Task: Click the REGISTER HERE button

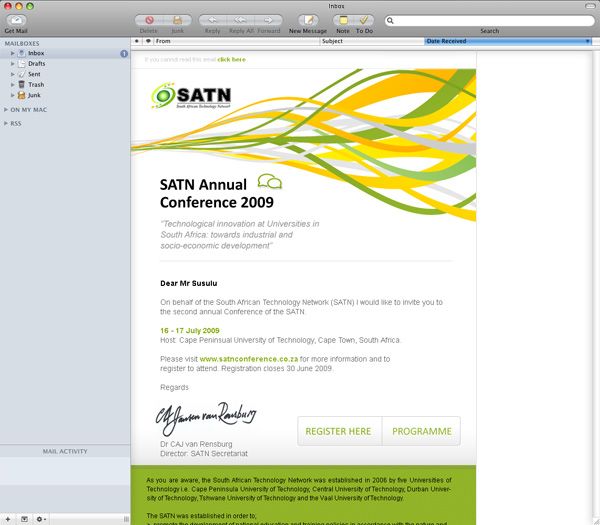Action: (339, 431)
